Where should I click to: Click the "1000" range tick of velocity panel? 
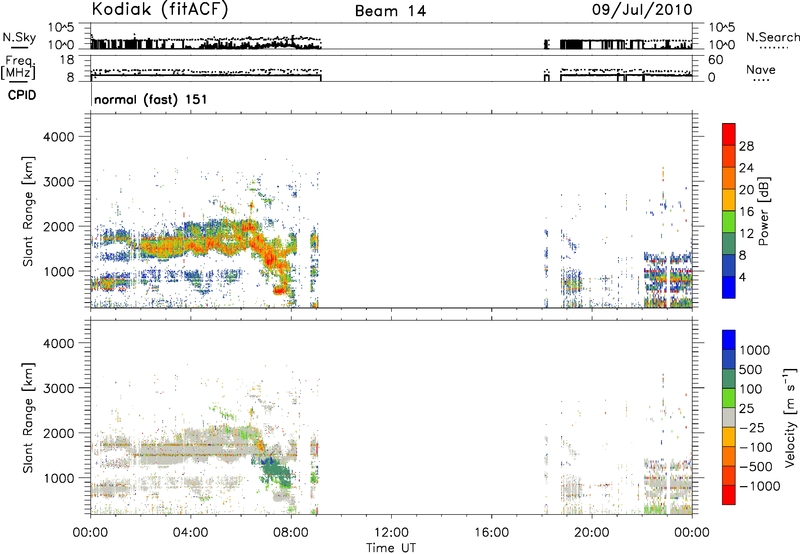click(58, 478)
